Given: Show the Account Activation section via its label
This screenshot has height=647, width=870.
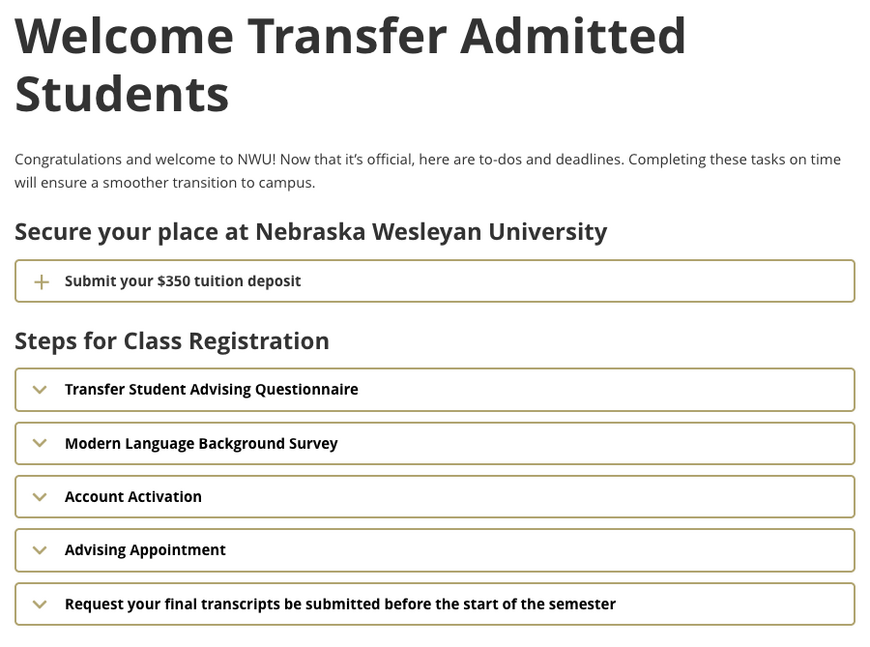Looking at the screenshot, I should 133,497.
